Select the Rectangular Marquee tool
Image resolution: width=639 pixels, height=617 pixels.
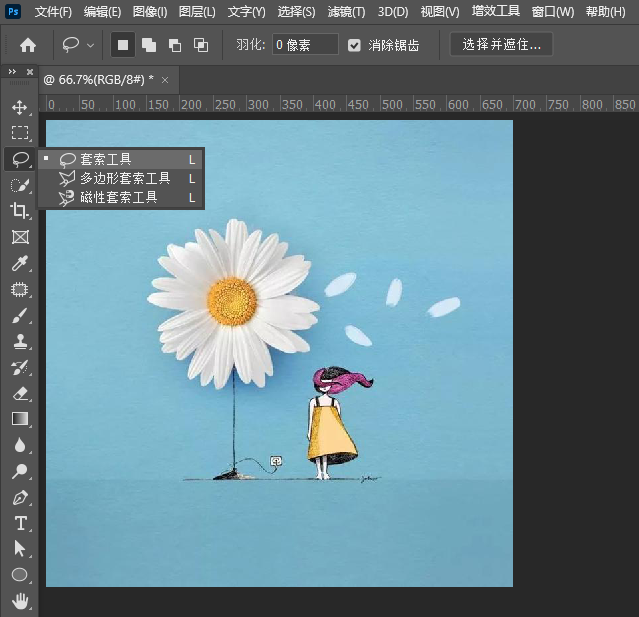pyautogui.click(x=19, y=133)
